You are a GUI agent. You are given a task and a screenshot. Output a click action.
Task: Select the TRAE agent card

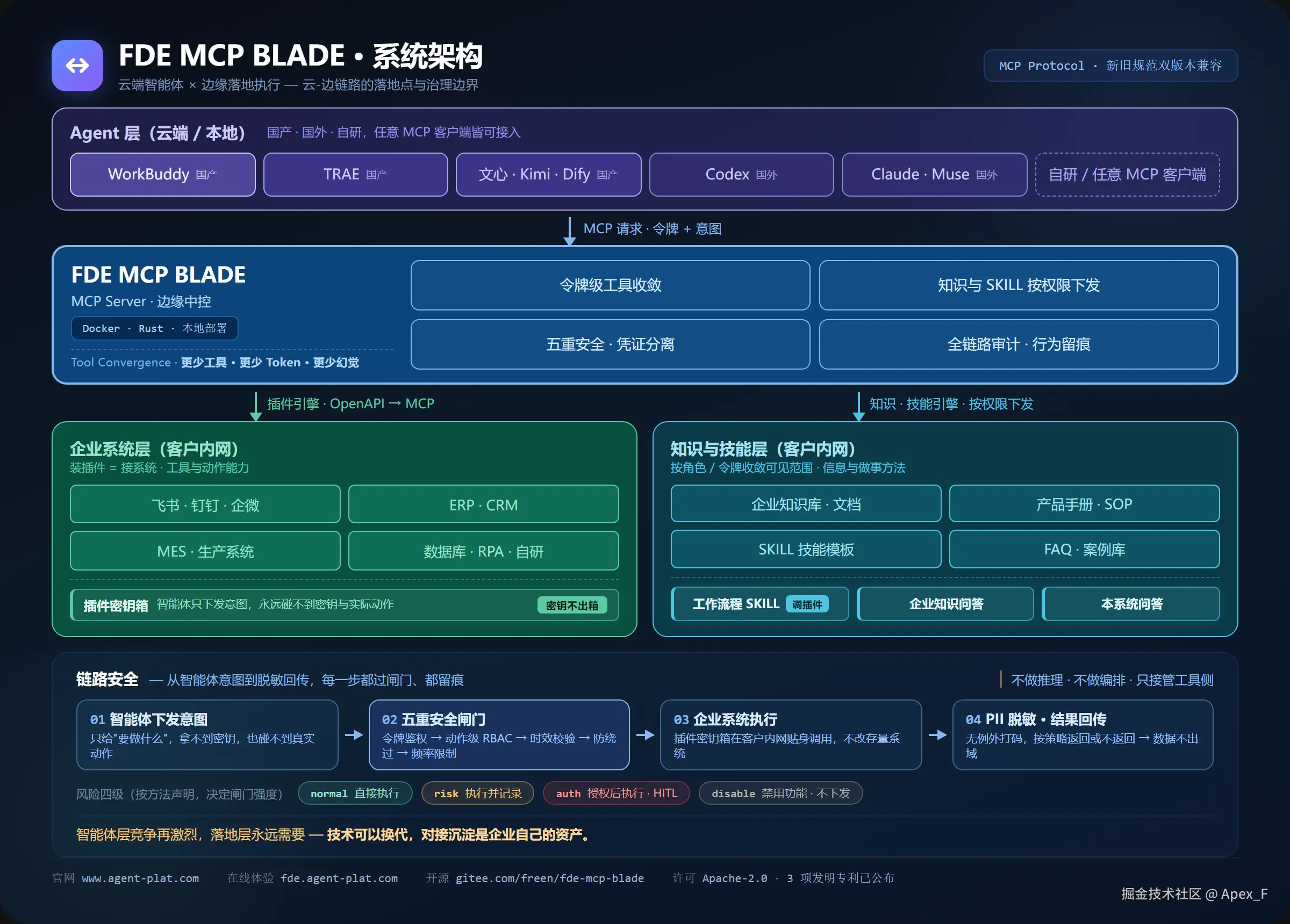click(355, 175)
